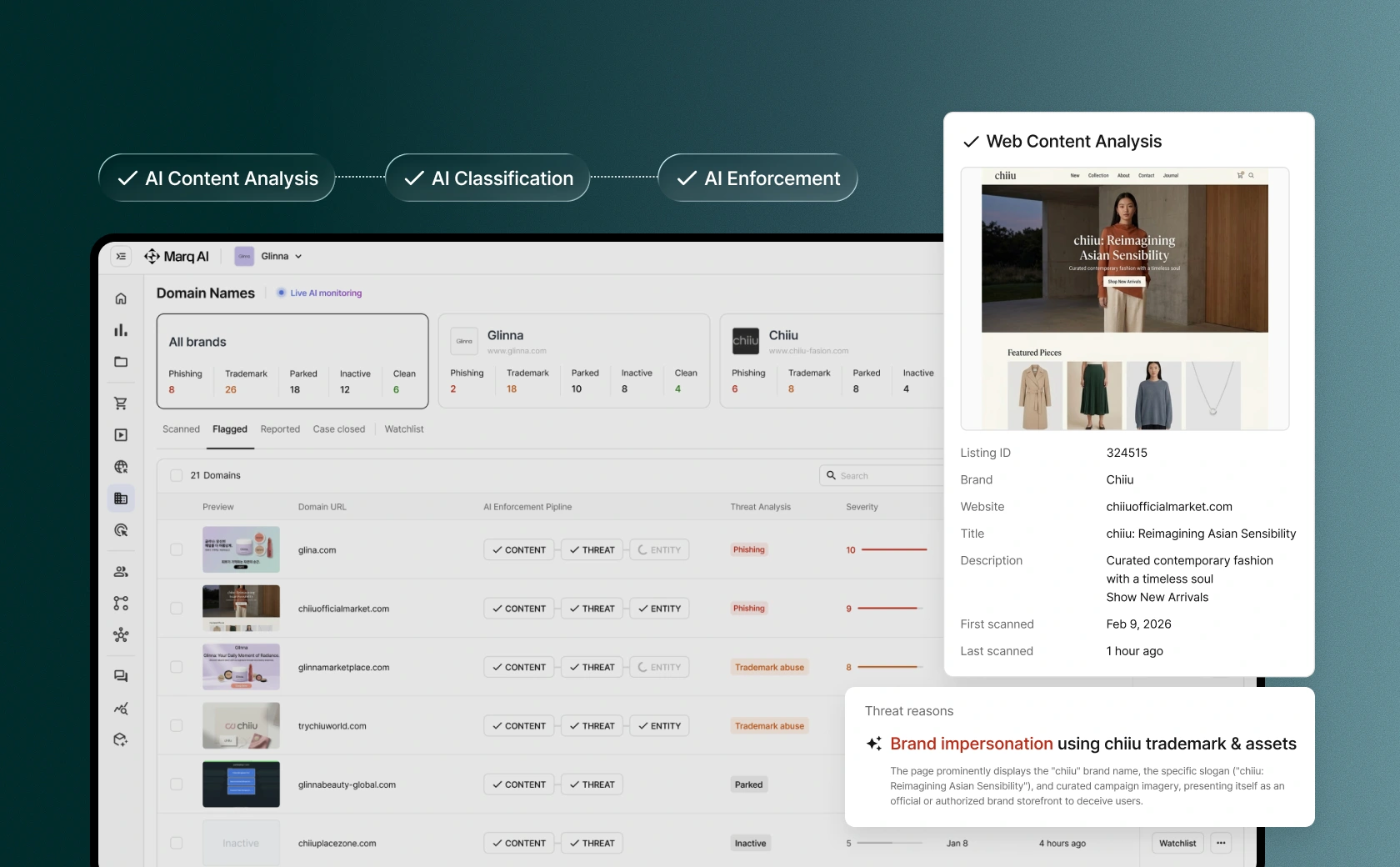Select the Glinna brand summary card
The width and height of the screenshot is (1400, 867).
click(x=574, y=361)
